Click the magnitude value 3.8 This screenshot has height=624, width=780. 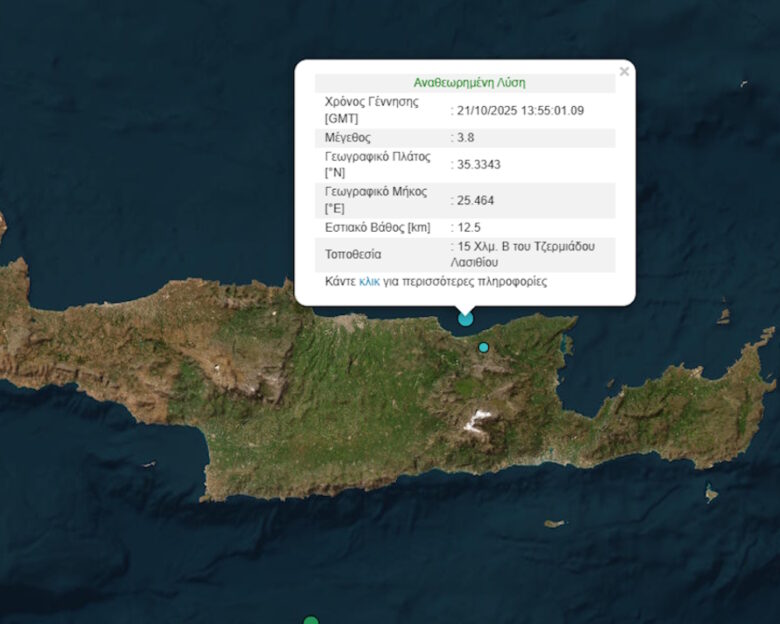465,137
